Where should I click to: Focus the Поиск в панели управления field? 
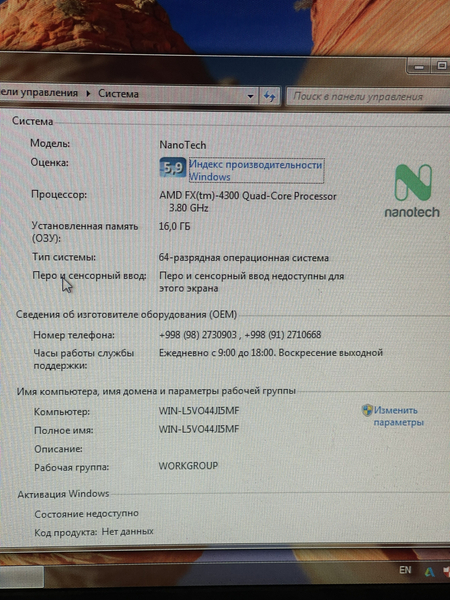tap(368, 96)
